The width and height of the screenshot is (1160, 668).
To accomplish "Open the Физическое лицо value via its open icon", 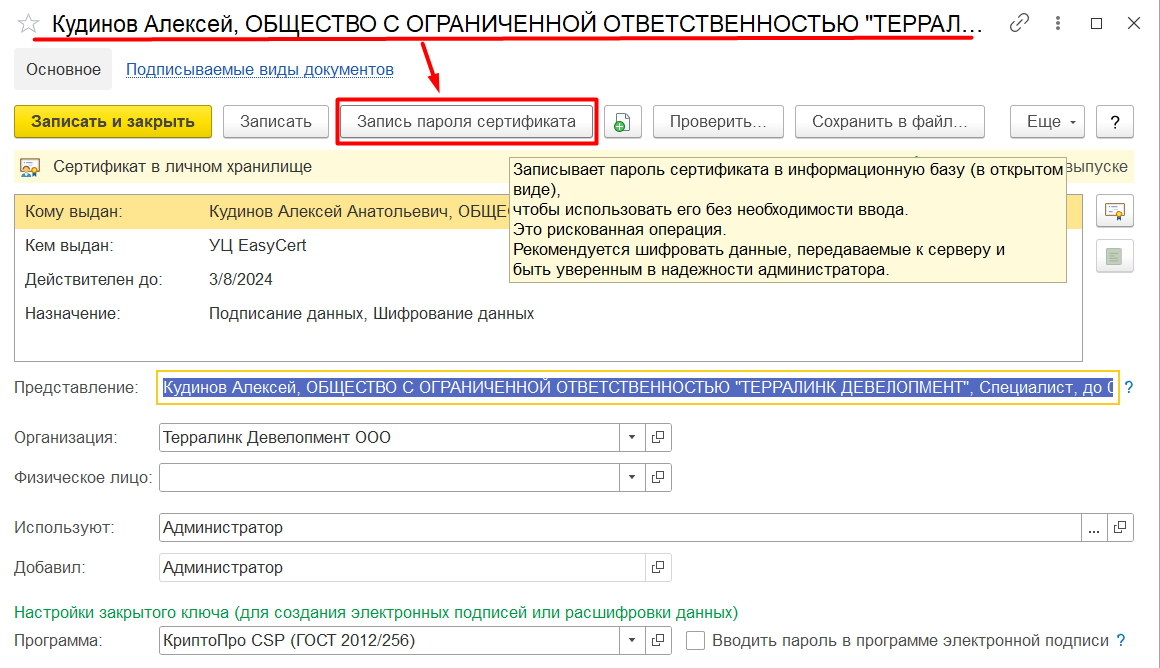I will point(658,477).
